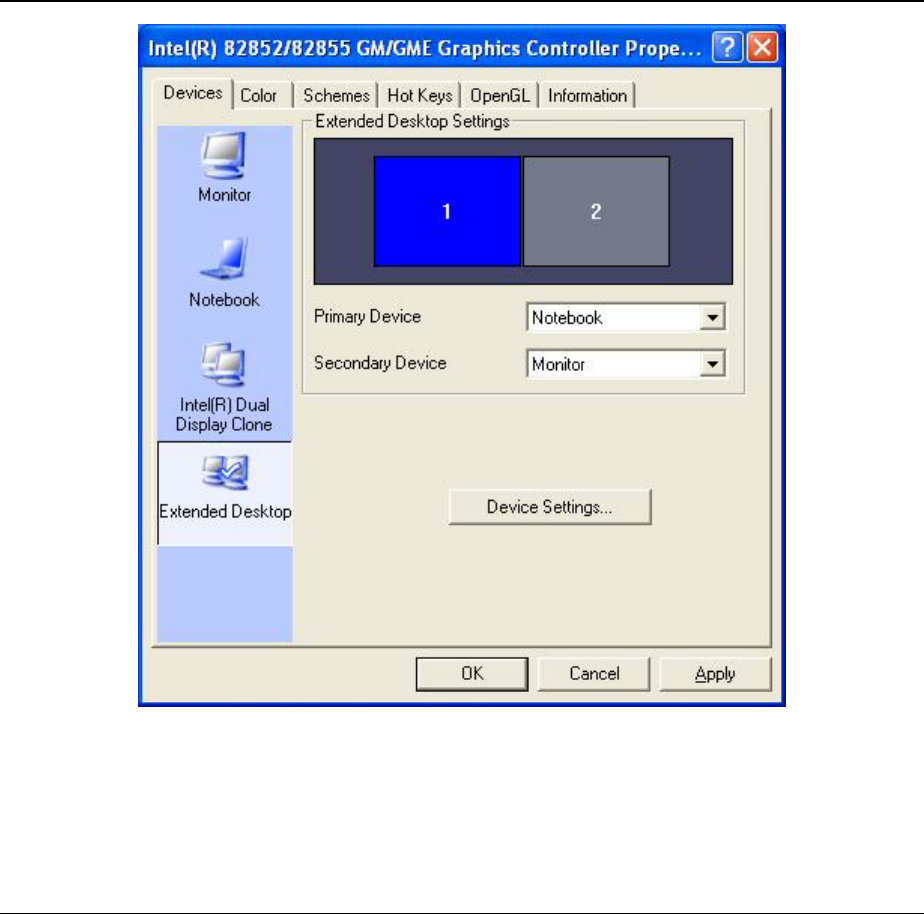Switch to the Devices tab

(x=193, y=93)
